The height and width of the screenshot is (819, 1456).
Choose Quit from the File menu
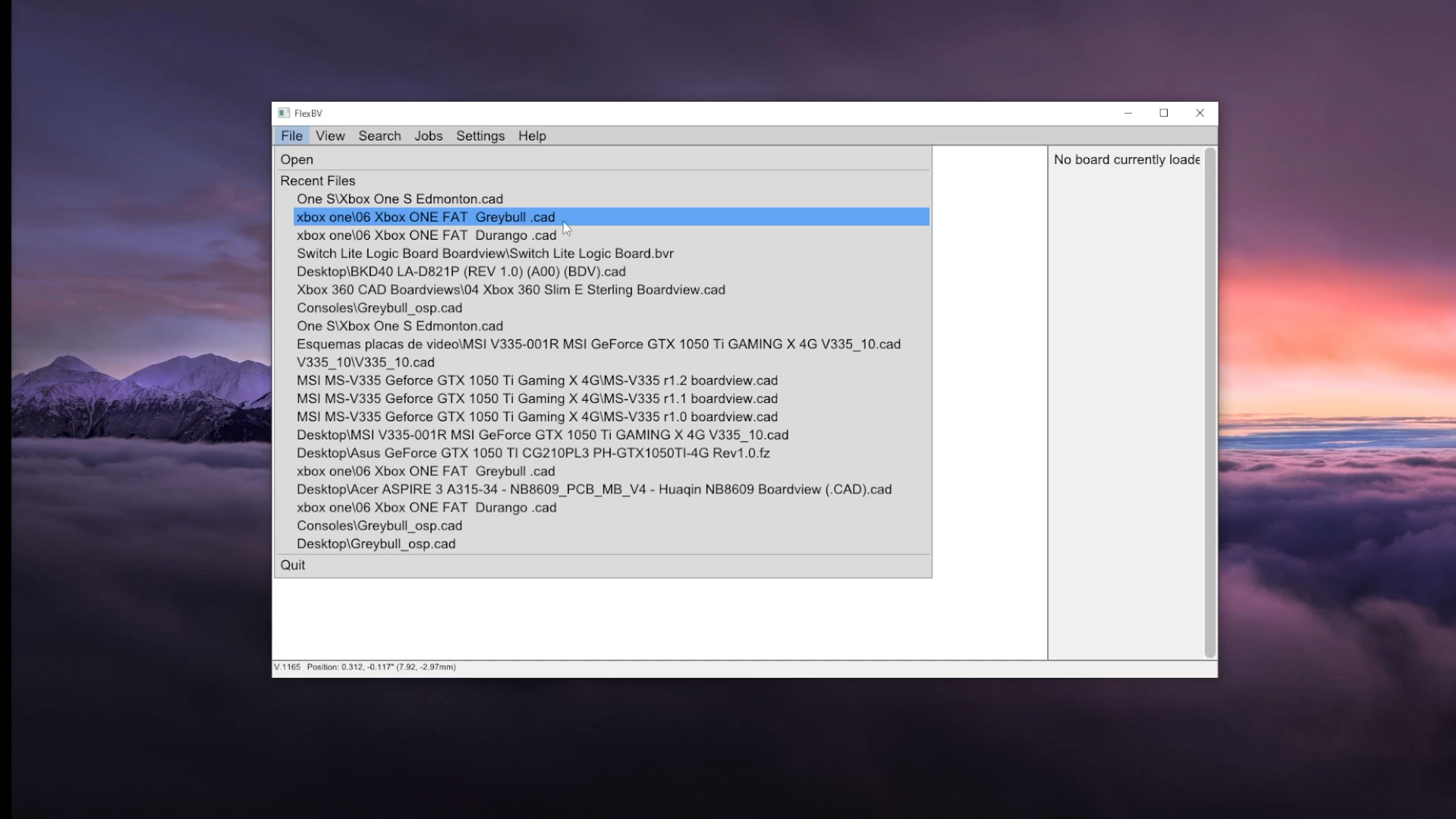point(603,565)
